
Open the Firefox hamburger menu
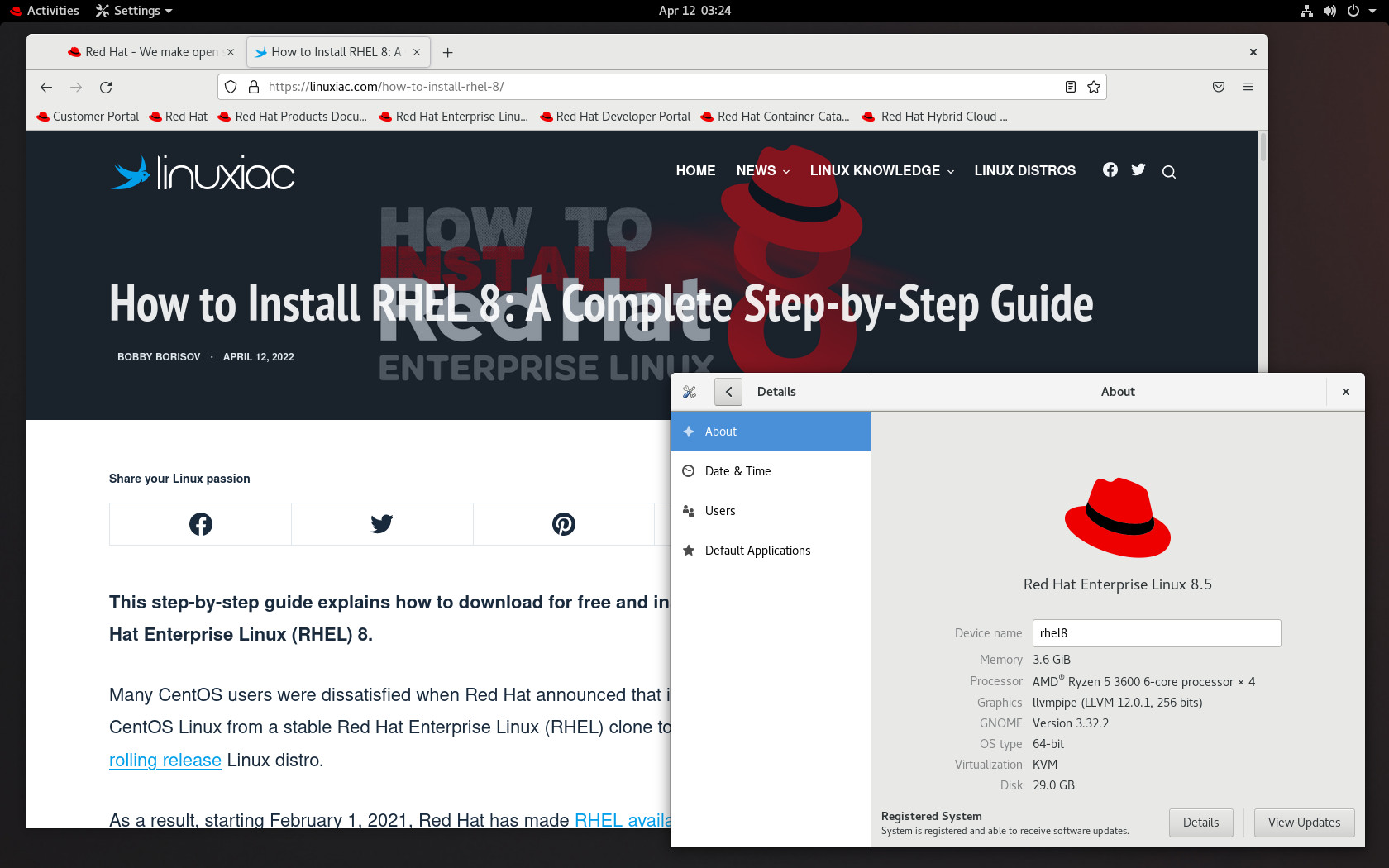click(x=1248, y=87)
